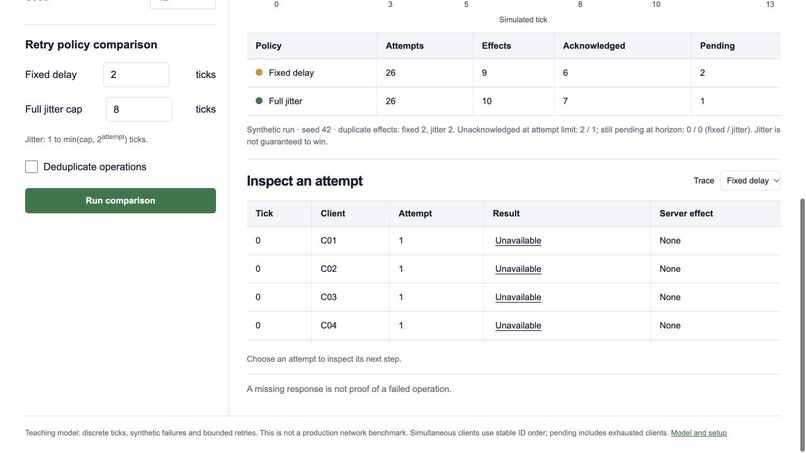Open the Model and setup link
This screenshot has width=806, height=453.
point(699,433)
